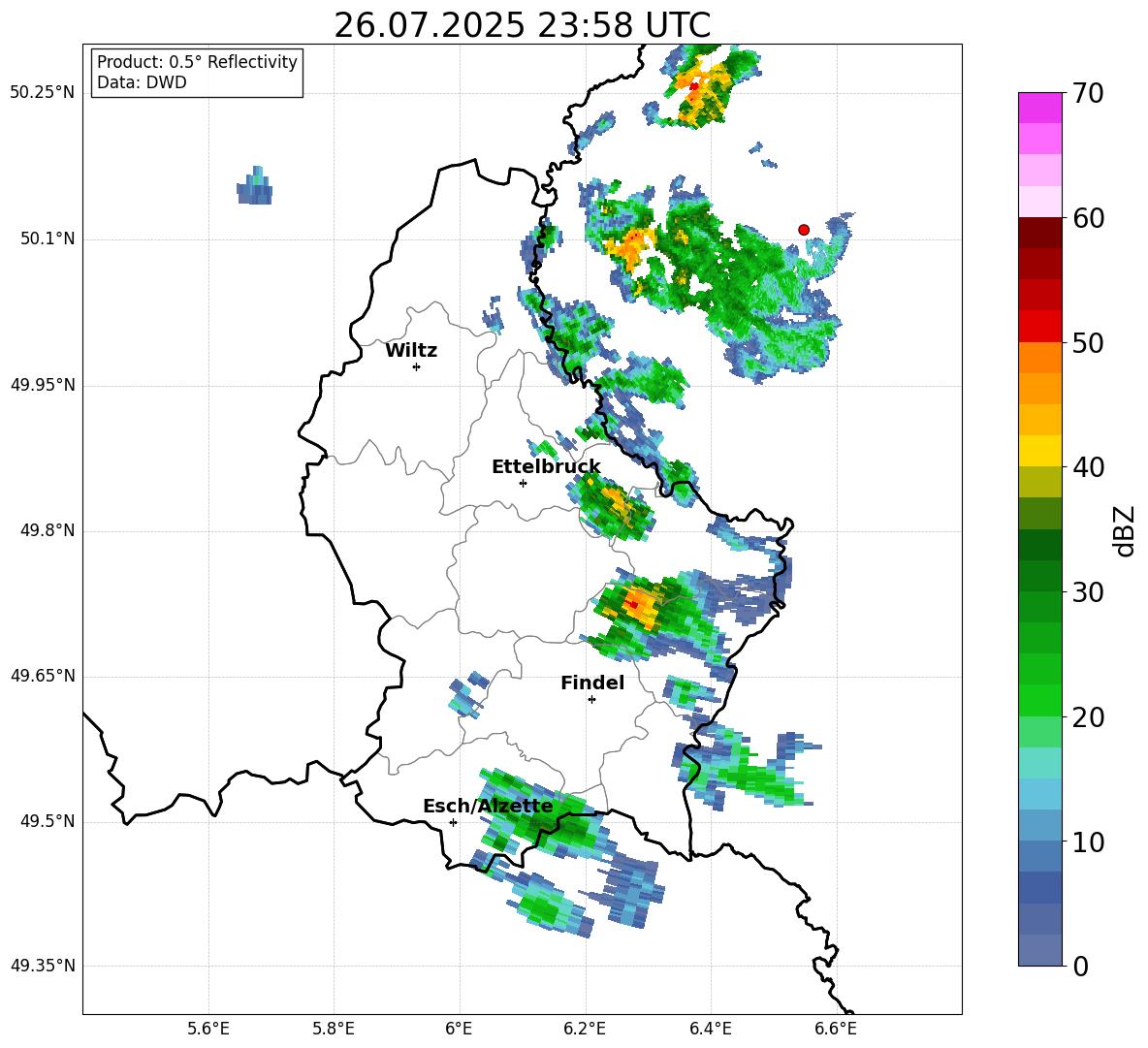1148x1048 pixels.
Task: Click the title "26.07.2025 23:58 UTC"
Action: click(522, 25)
